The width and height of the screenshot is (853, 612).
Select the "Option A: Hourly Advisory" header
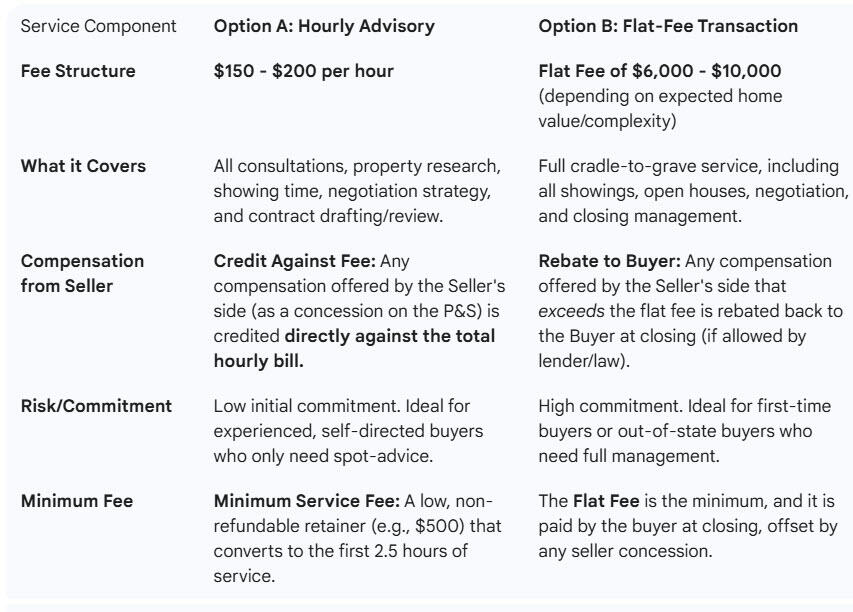324,26
